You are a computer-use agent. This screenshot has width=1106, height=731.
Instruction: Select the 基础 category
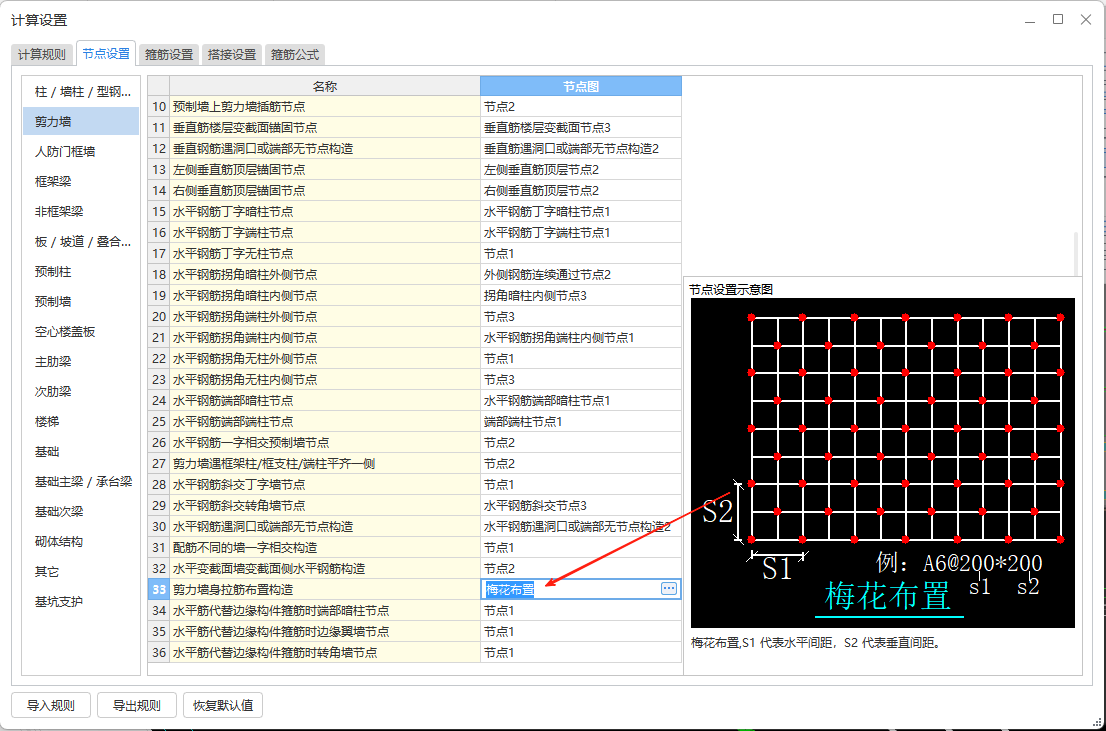(81, 452)
